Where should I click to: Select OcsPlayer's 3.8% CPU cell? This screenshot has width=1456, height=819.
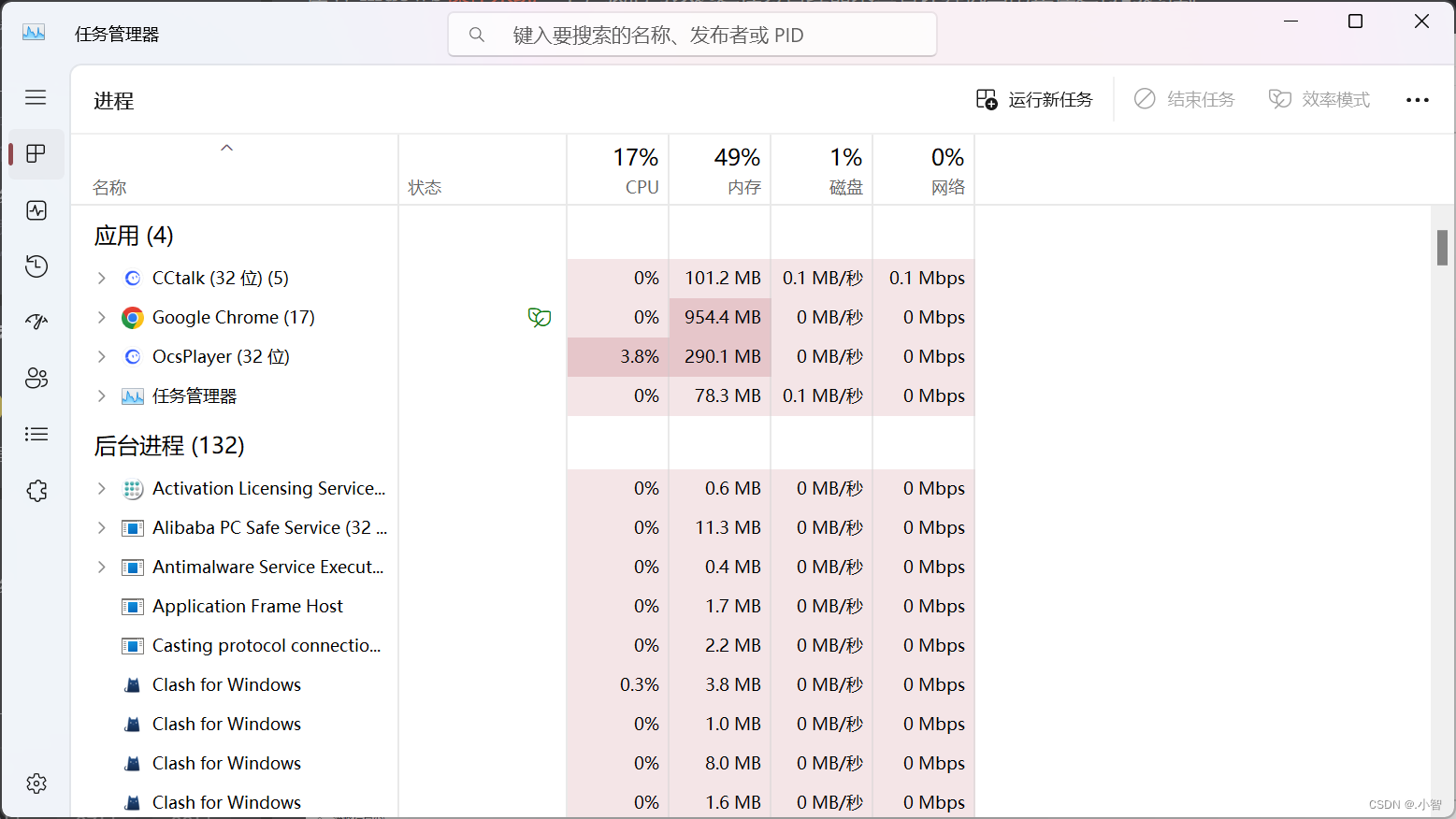[x=618, y=357]
